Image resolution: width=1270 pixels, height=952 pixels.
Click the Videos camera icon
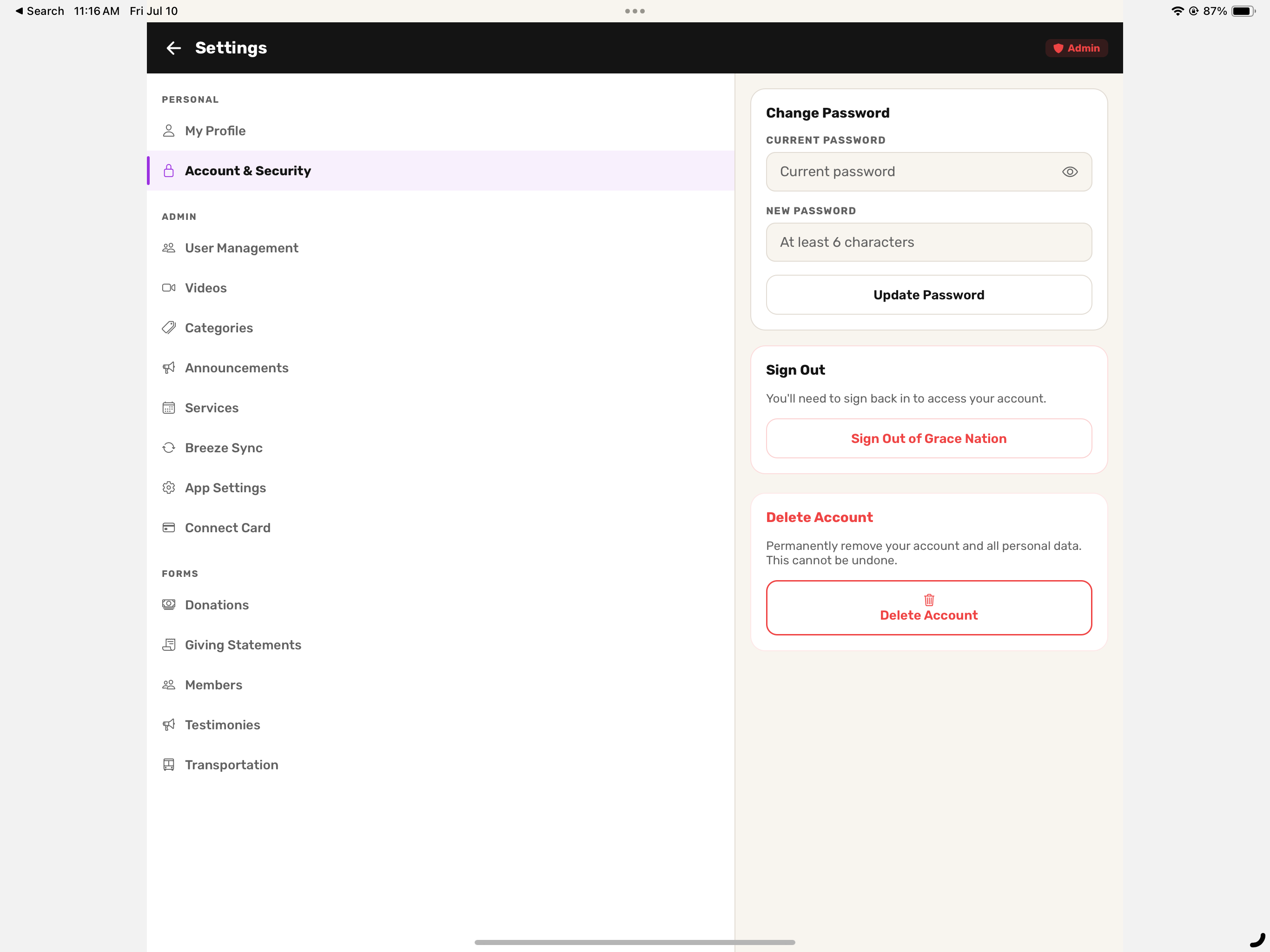click(x=168, y=288)
